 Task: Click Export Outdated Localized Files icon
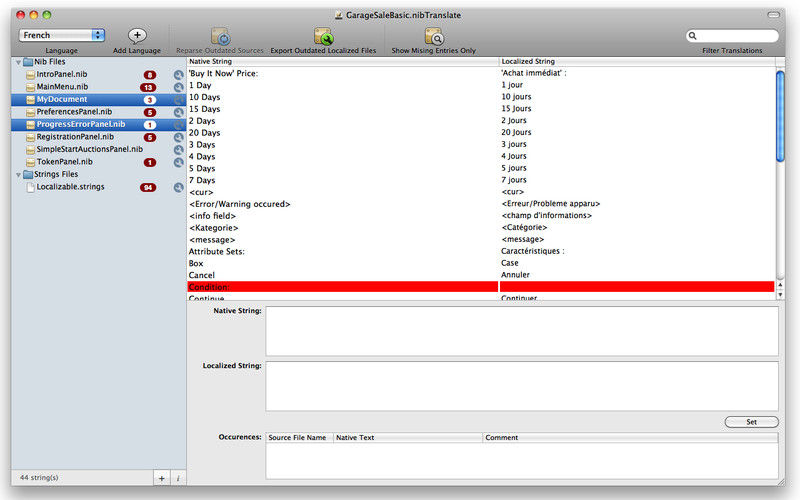(323, 37)
